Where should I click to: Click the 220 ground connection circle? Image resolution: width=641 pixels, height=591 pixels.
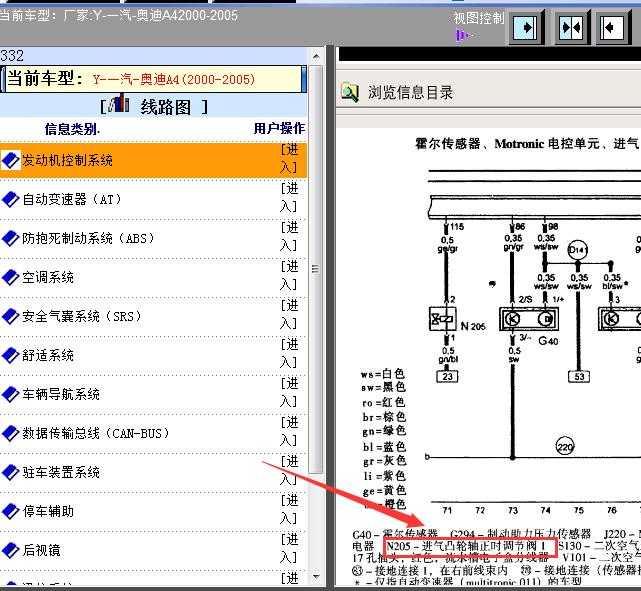(x=565, y=446)
